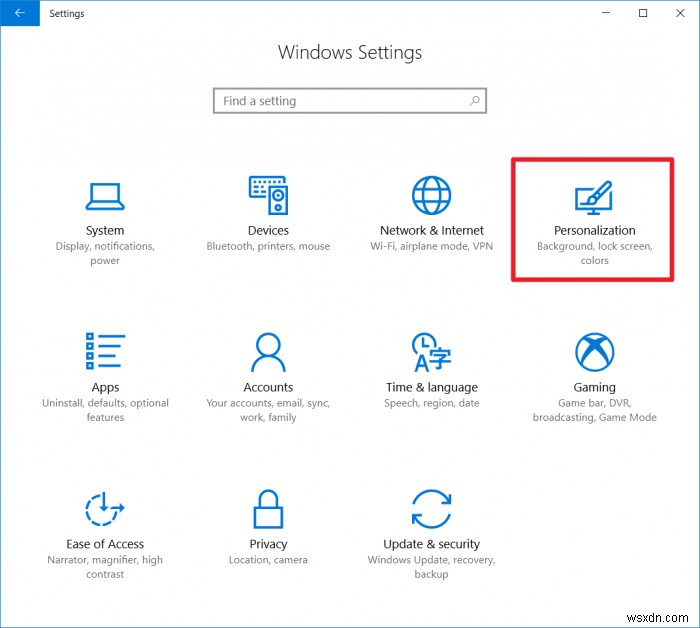Click 'Display, notifications, power' description

(x=105, y=254)
